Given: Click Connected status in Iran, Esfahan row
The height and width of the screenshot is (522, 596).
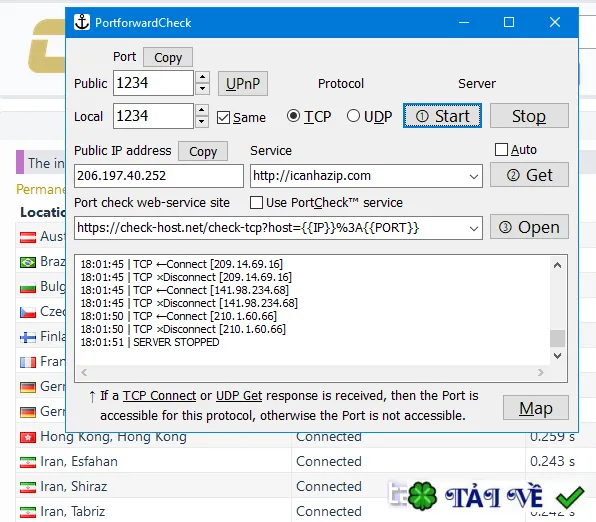Looking at the screenshot, I should [329, 462].
